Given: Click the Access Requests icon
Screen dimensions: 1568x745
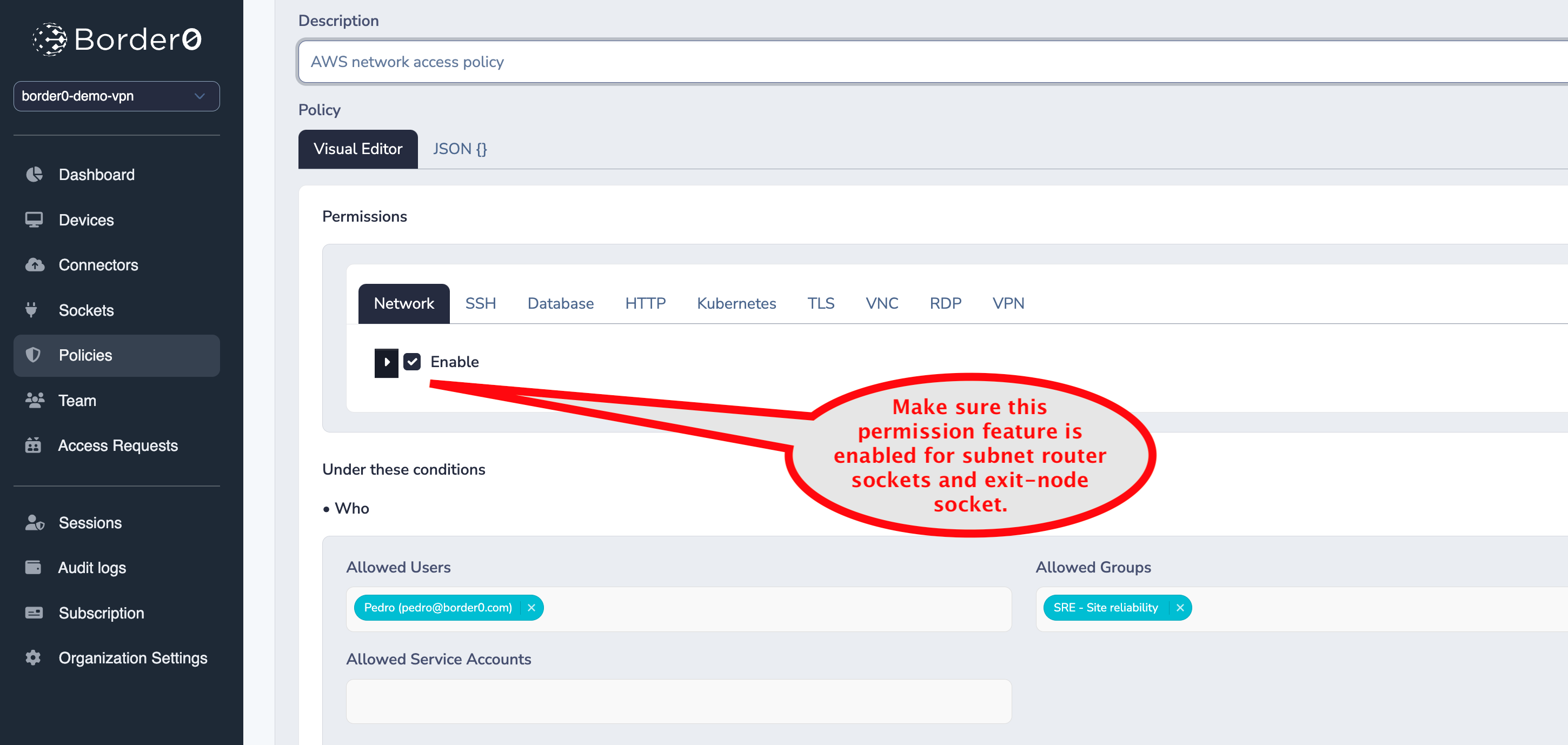Looking at the screenshot, I should (33, 445).
